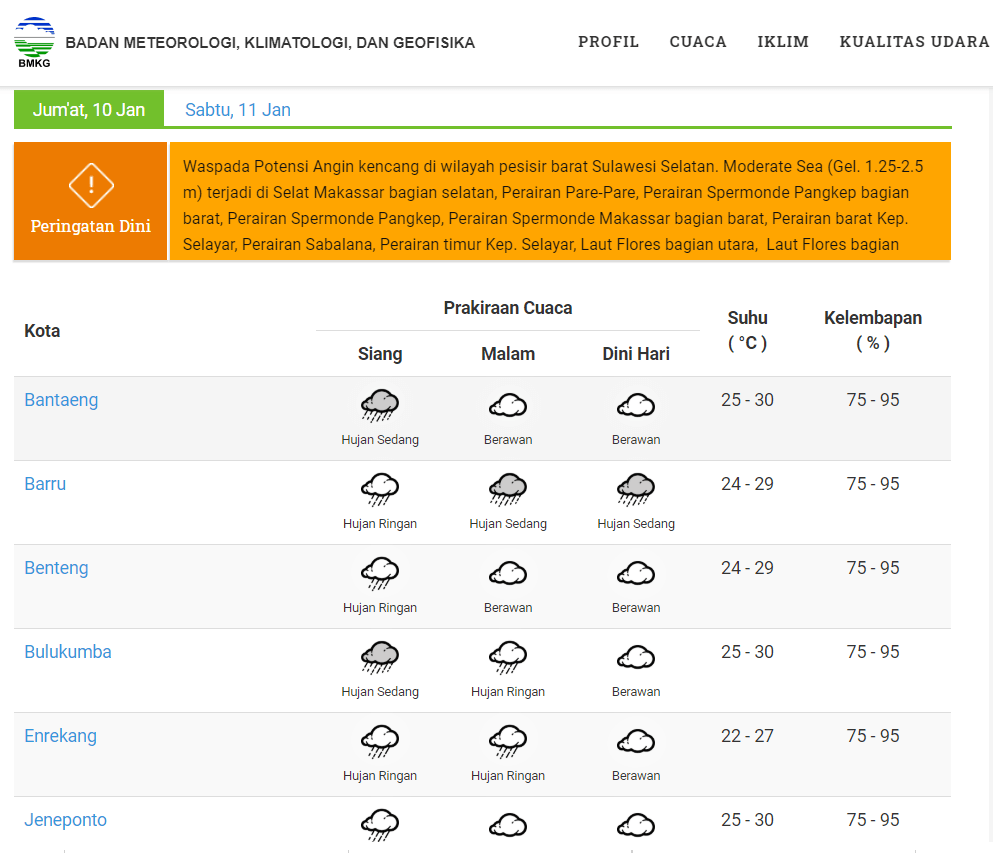
Task: Click the Badan Meteorologi agency title text
Action: coord(270,42)
